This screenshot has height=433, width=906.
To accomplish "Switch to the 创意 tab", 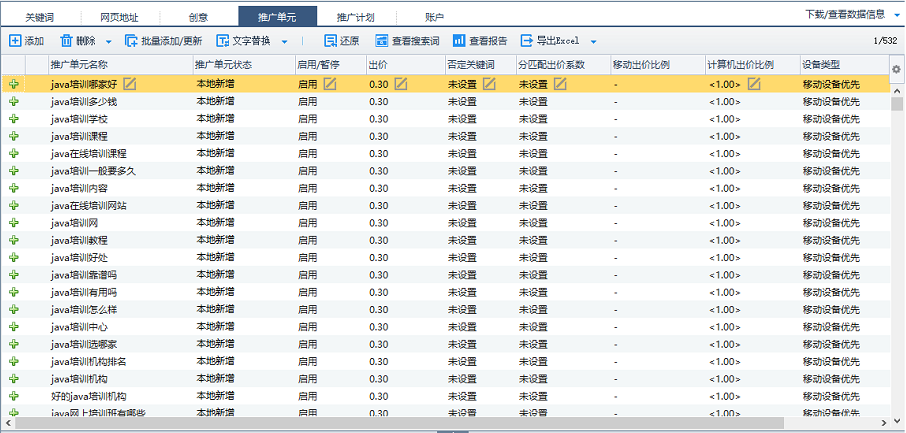I will coord(198,17).
